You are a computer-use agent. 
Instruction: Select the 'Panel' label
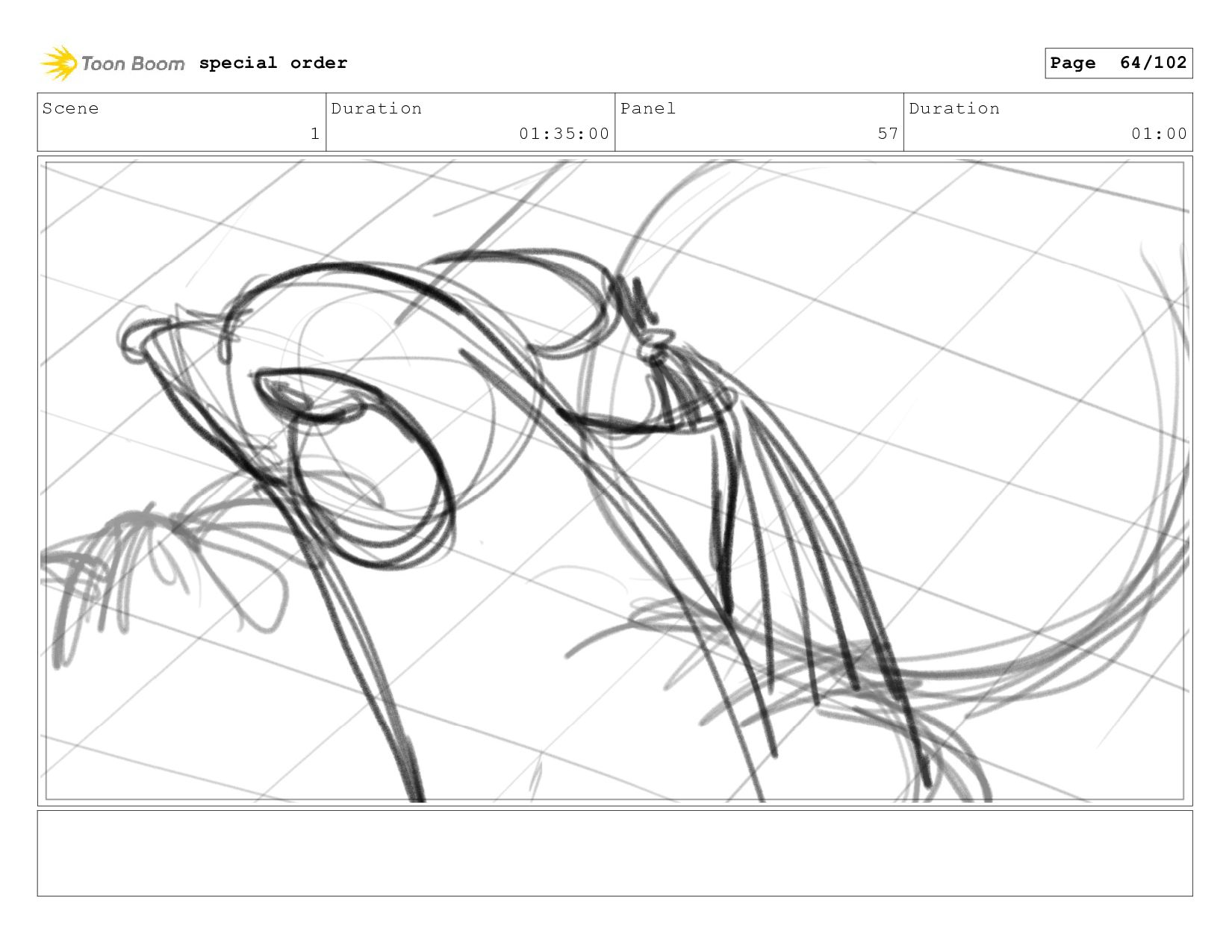coord(648,108)
